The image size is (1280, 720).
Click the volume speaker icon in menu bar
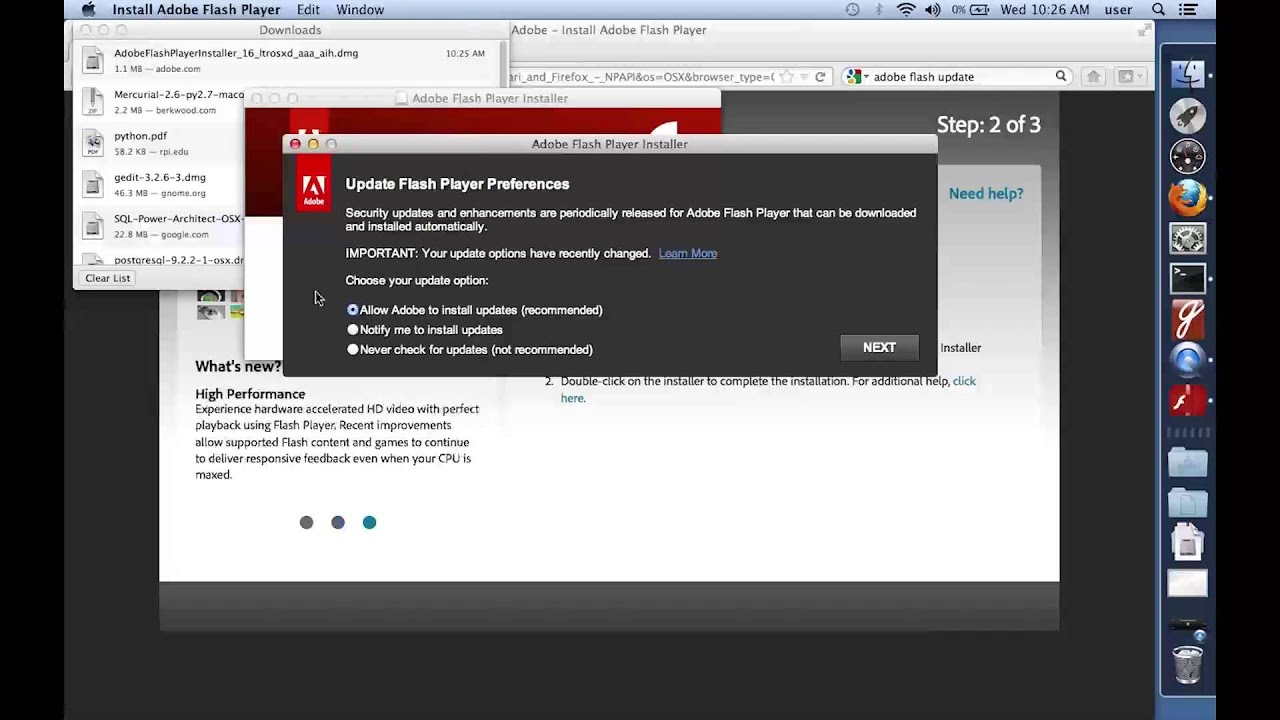pyautogui.click(x=933, y=10)
